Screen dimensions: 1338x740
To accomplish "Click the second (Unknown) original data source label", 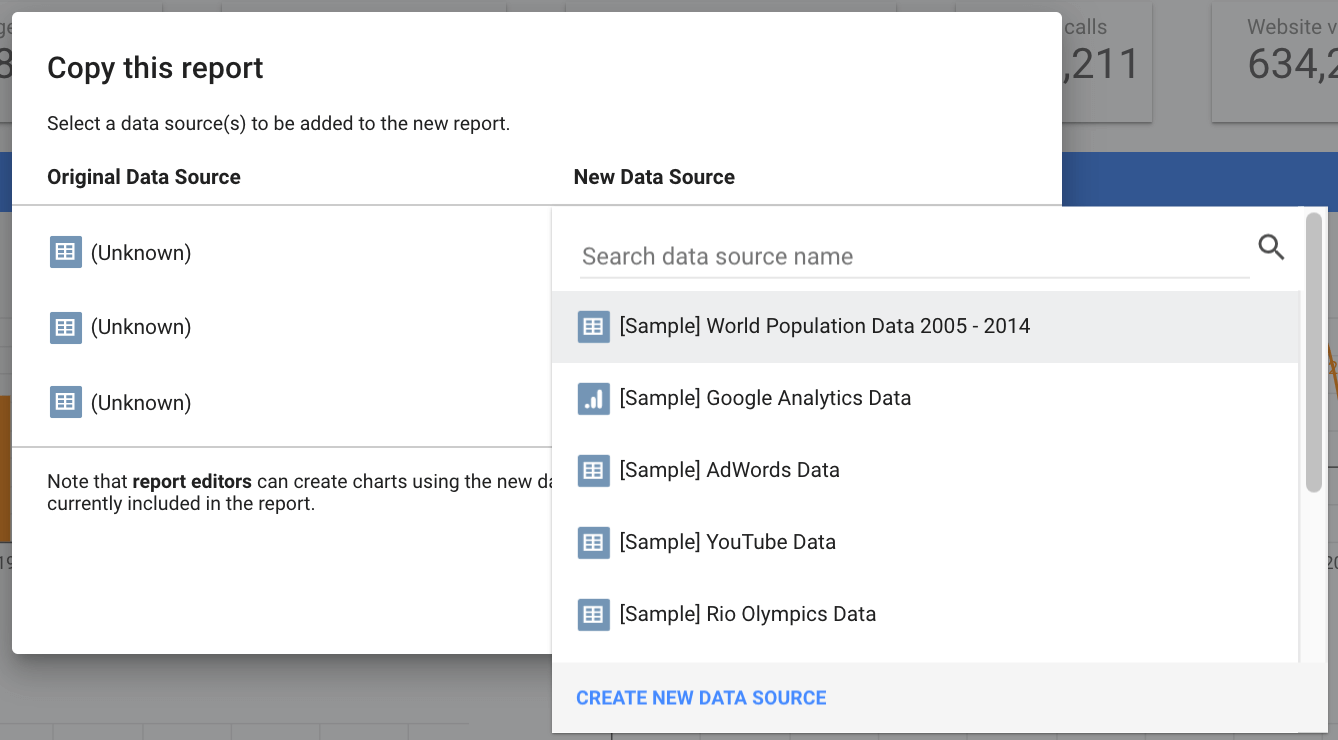I will click(x=140, y=327).
